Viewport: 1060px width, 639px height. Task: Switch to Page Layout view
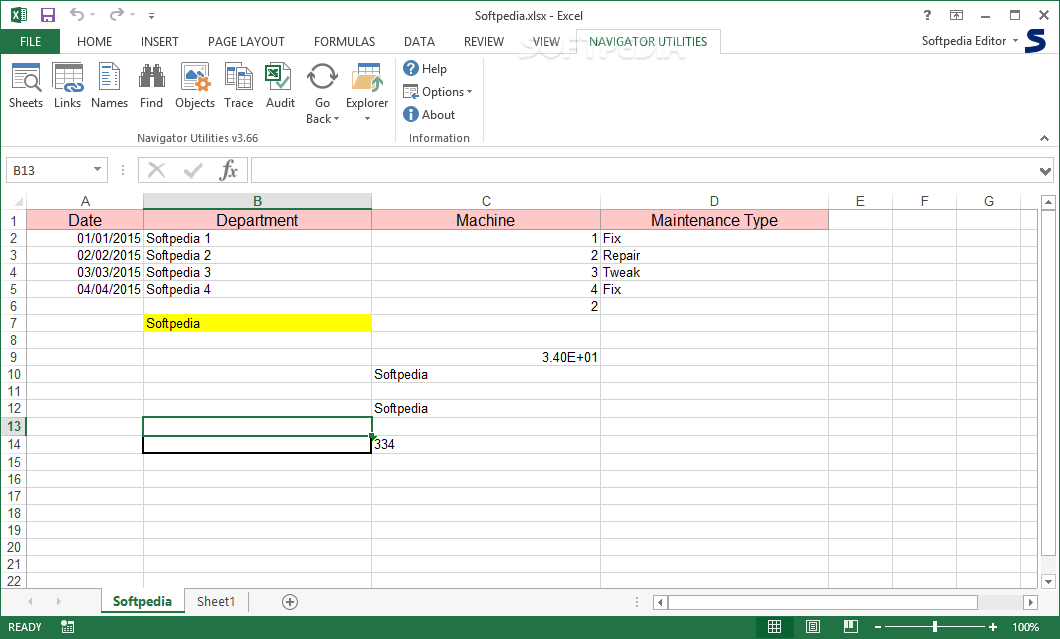tap(813, 627)
